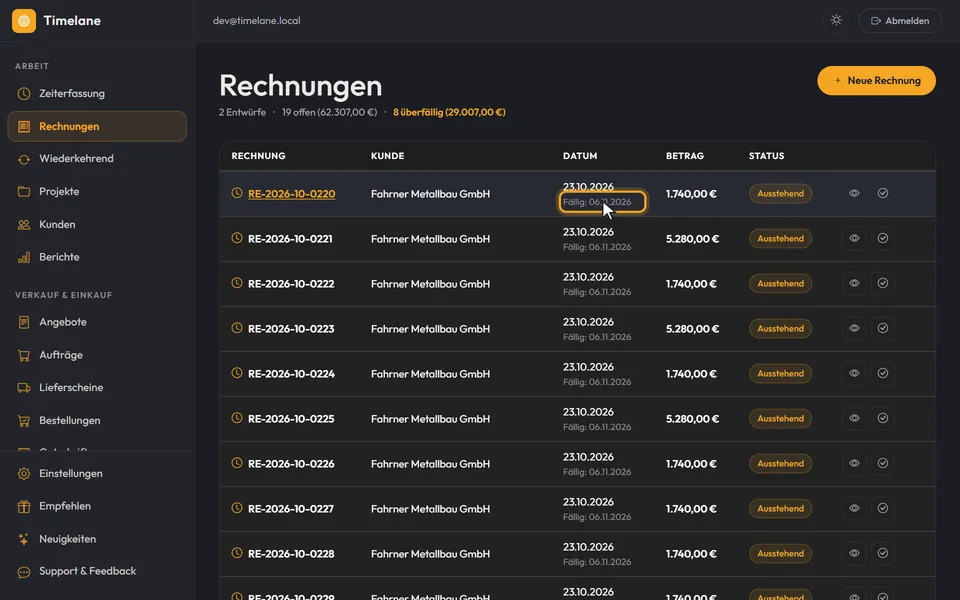Image resolution: width=960 pixels, height=600 pixels.
Task: Click the BETRAG column header
Action: click(x=684, y=156)
